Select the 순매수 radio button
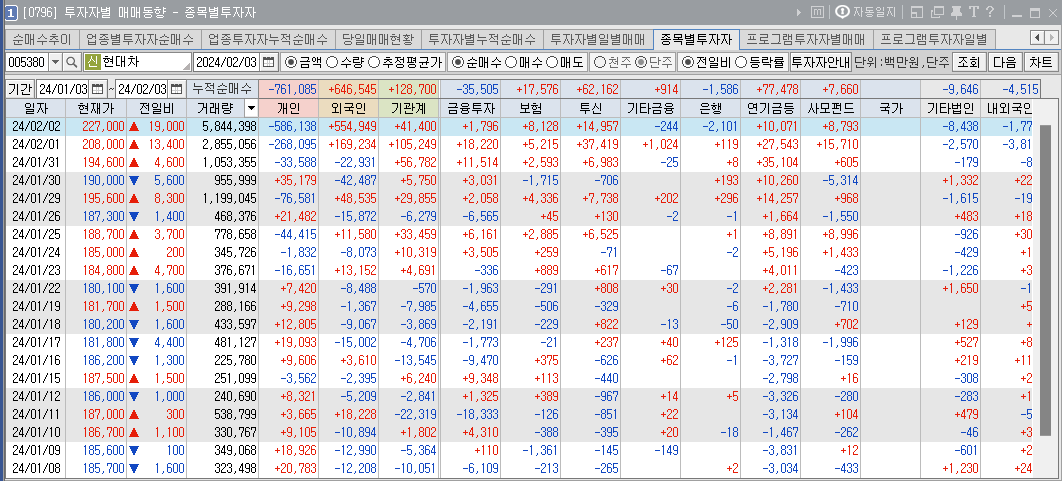Viewport: 1062px width, 481px height. click(x=458, y=62)
